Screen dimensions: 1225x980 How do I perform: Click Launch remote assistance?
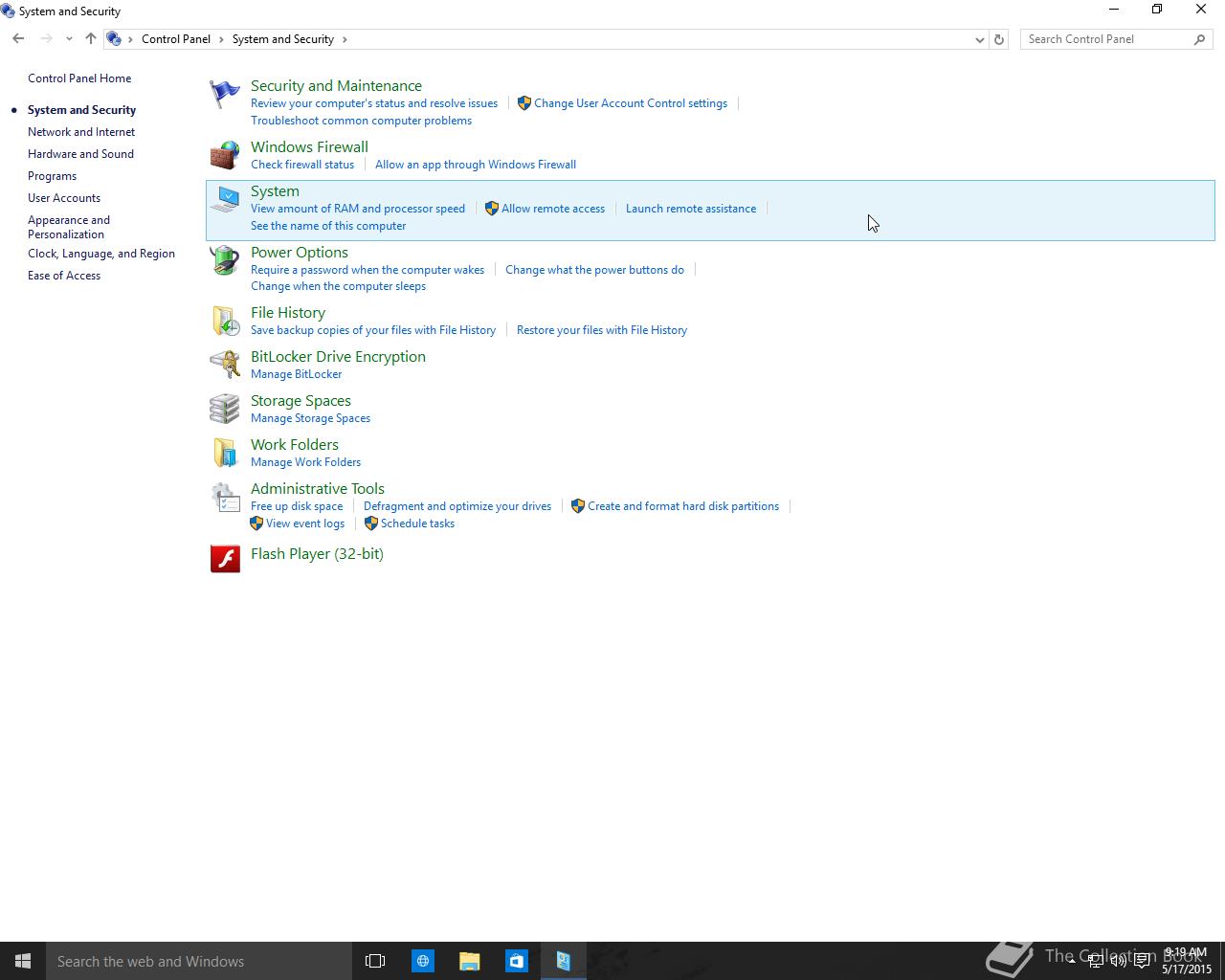click(x=691, y=209)
